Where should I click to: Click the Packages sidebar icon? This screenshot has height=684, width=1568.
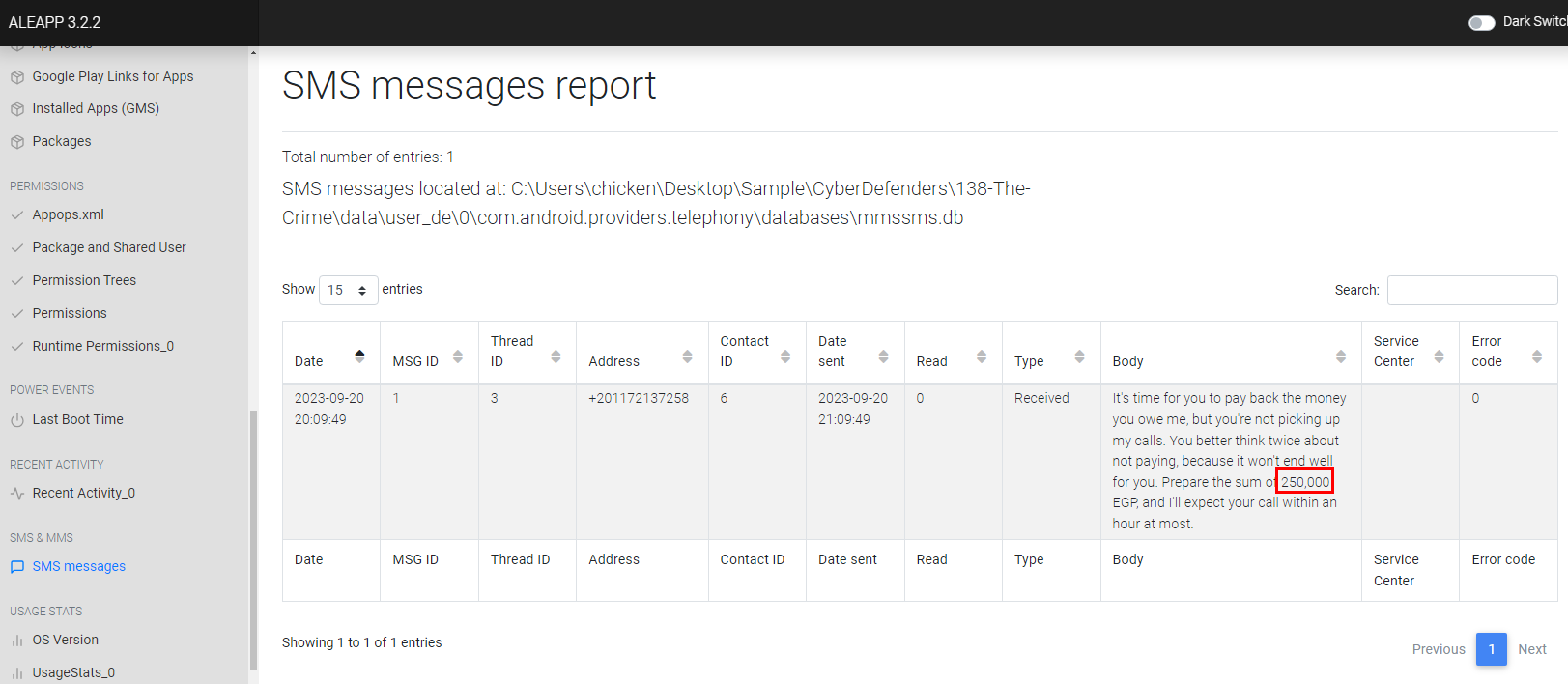click(x=17, y=142)
